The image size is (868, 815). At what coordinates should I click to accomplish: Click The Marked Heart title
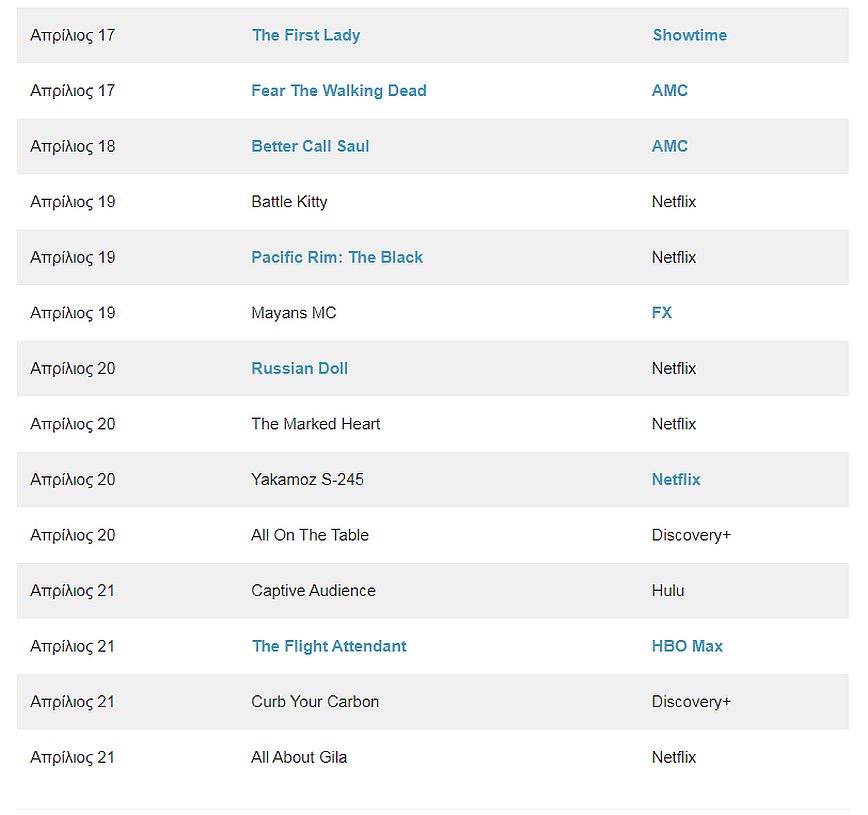tap(315, 424)
